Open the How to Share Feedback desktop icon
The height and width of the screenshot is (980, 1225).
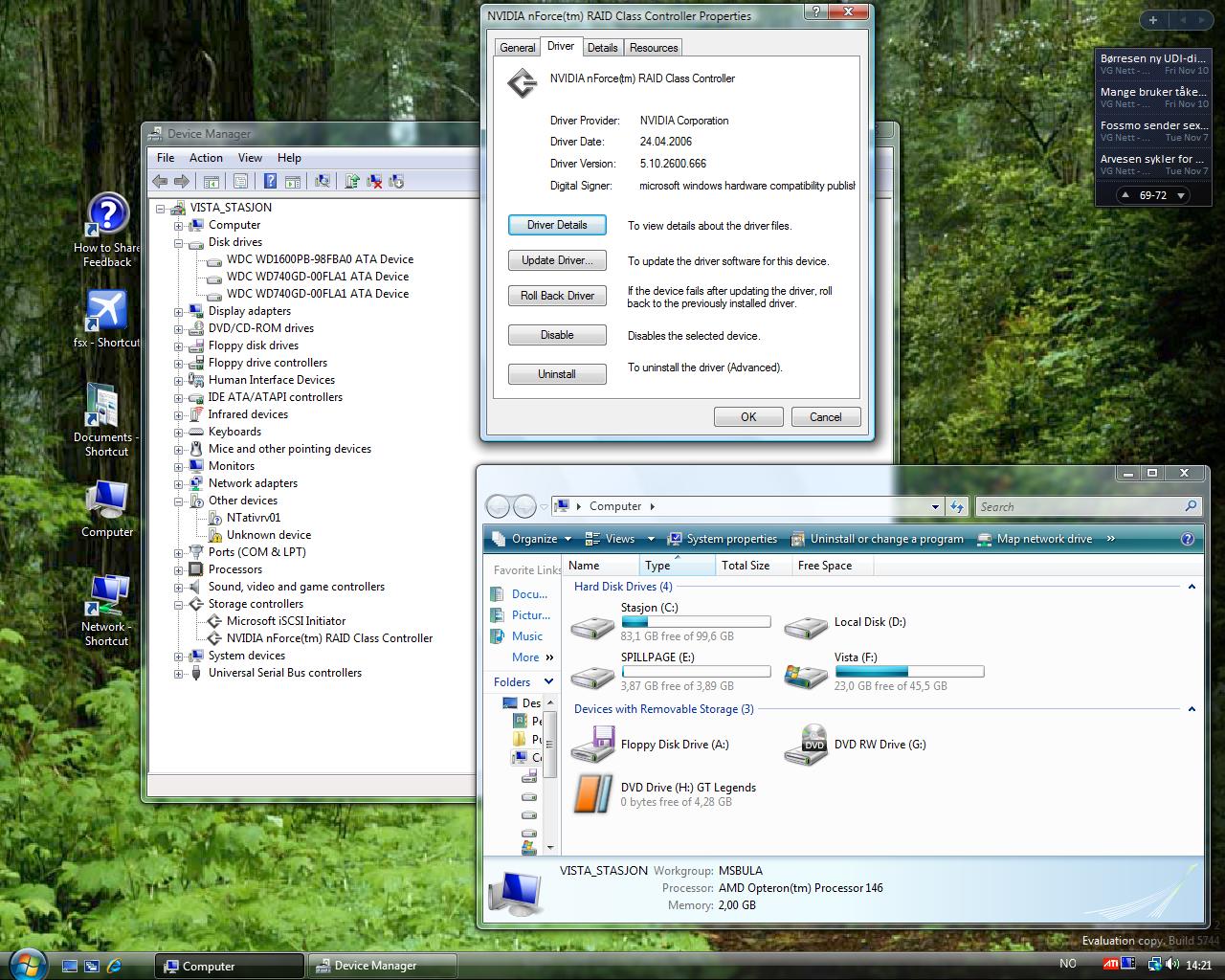click(107, 230)
